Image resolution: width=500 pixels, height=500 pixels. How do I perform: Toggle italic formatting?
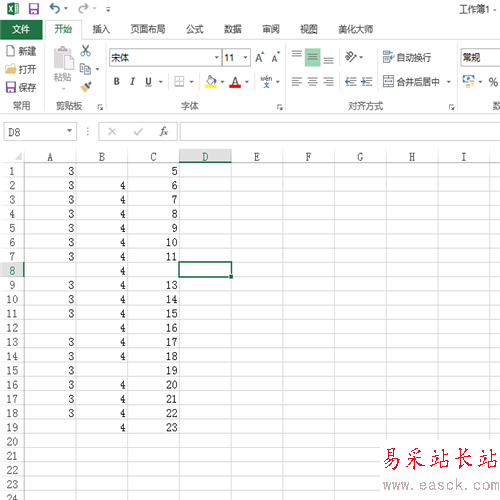[x=133, y=82]
